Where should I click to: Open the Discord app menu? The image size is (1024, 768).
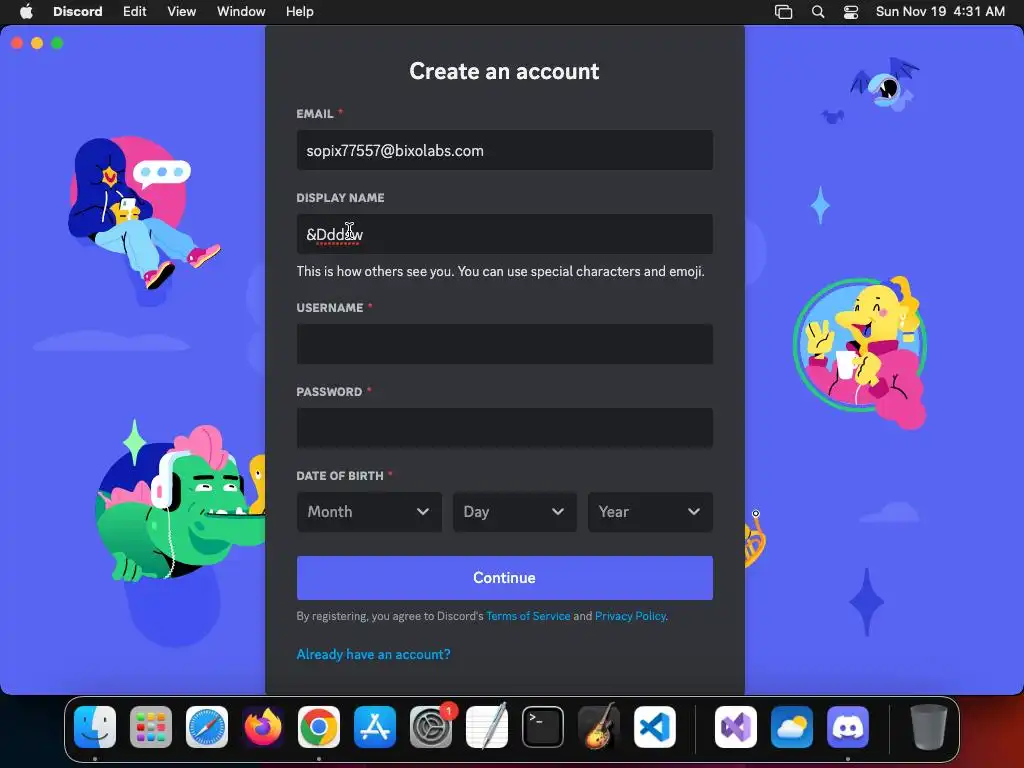coord(78,11)
